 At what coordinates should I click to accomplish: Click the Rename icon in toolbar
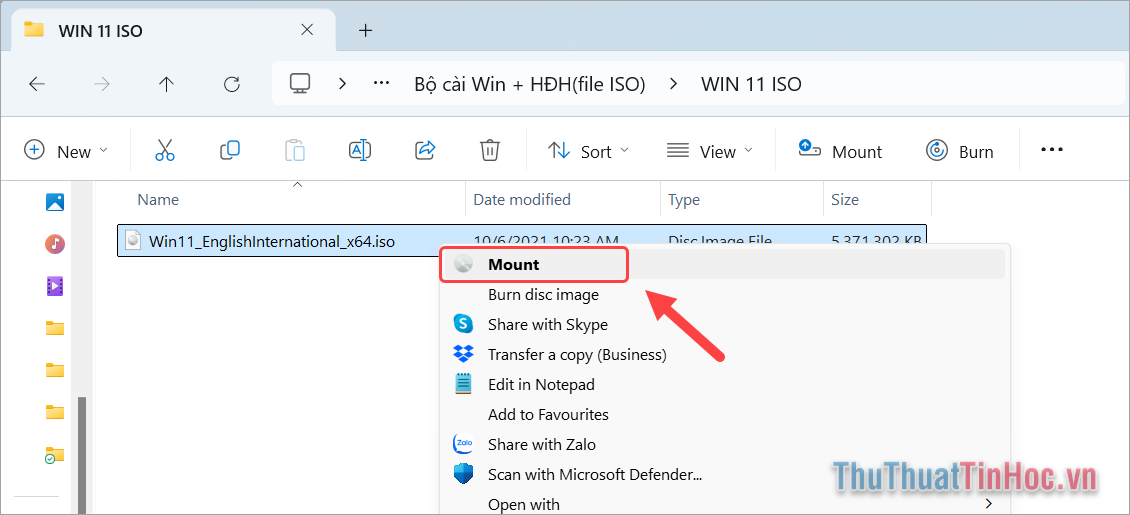(x=360, y=151)
